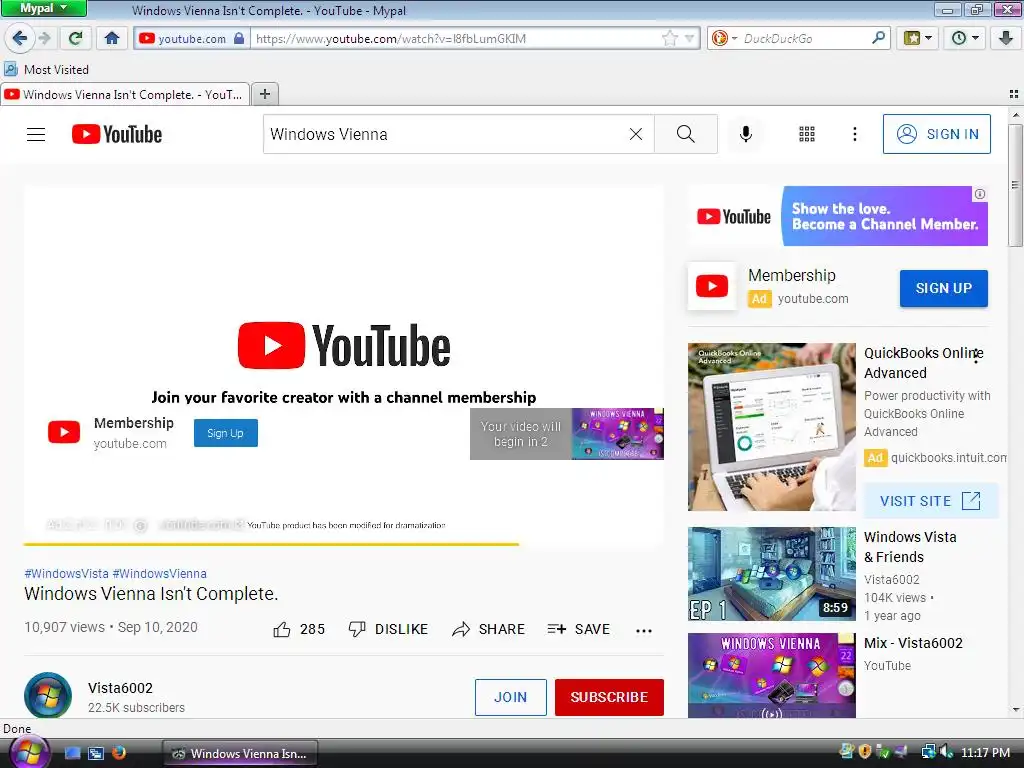Click volume speaker tray icon

click(x=946, y=752)
